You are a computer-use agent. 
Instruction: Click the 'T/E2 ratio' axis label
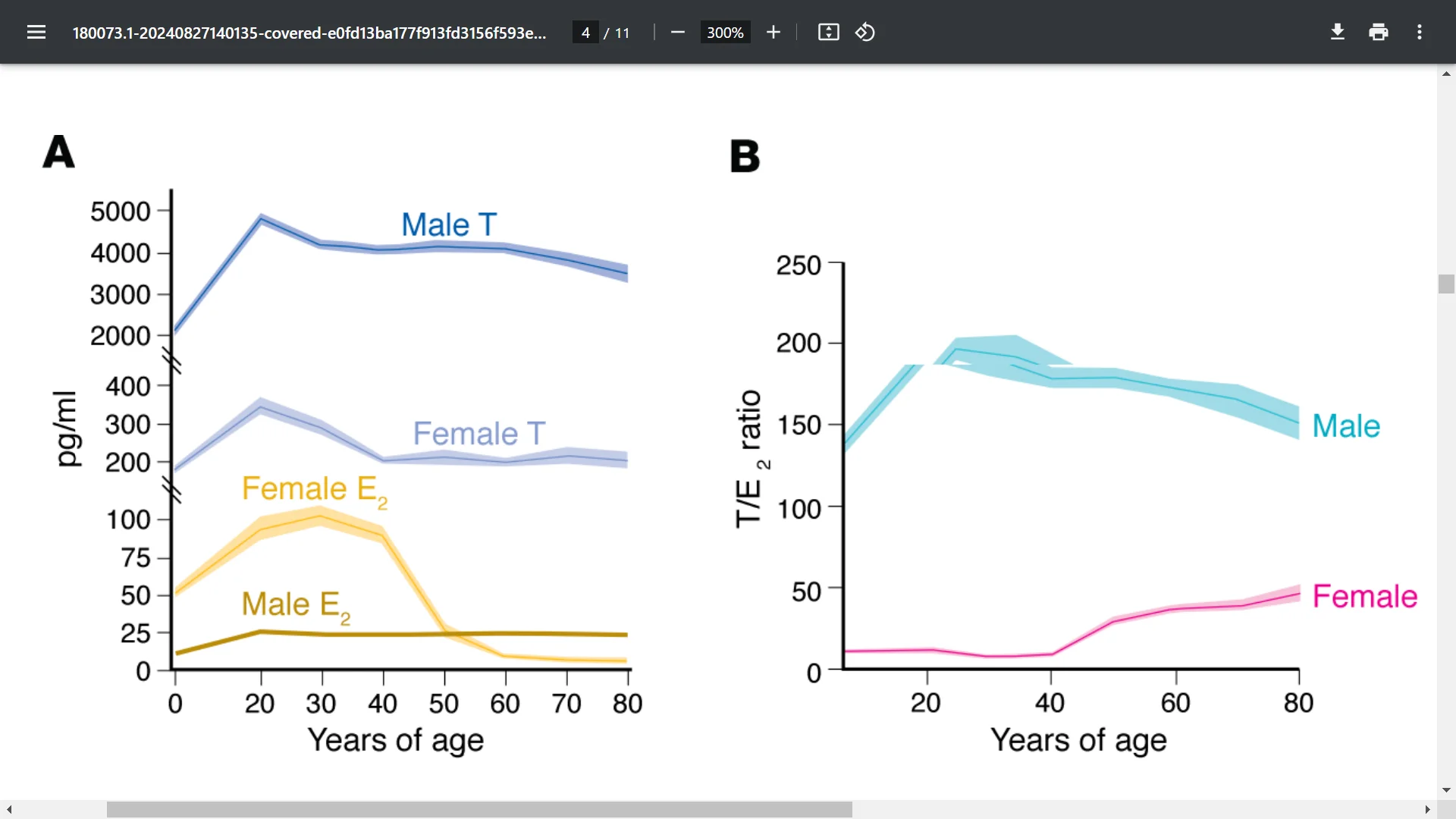point(752,459)
